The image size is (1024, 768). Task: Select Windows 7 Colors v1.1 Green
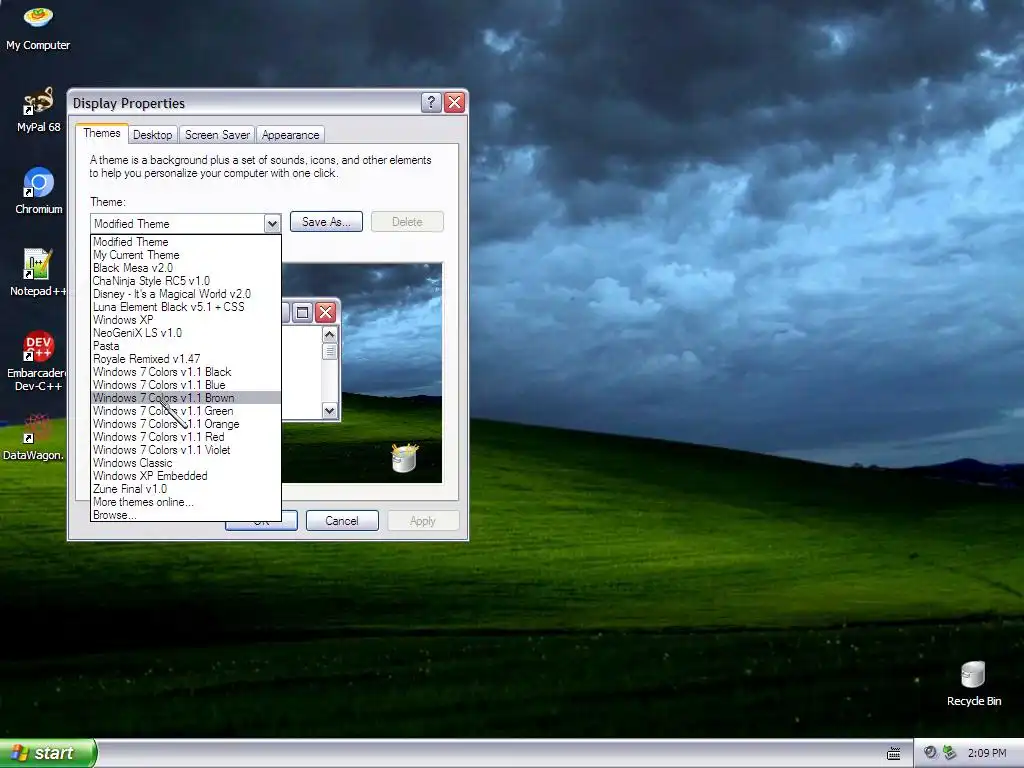point(185,411)
